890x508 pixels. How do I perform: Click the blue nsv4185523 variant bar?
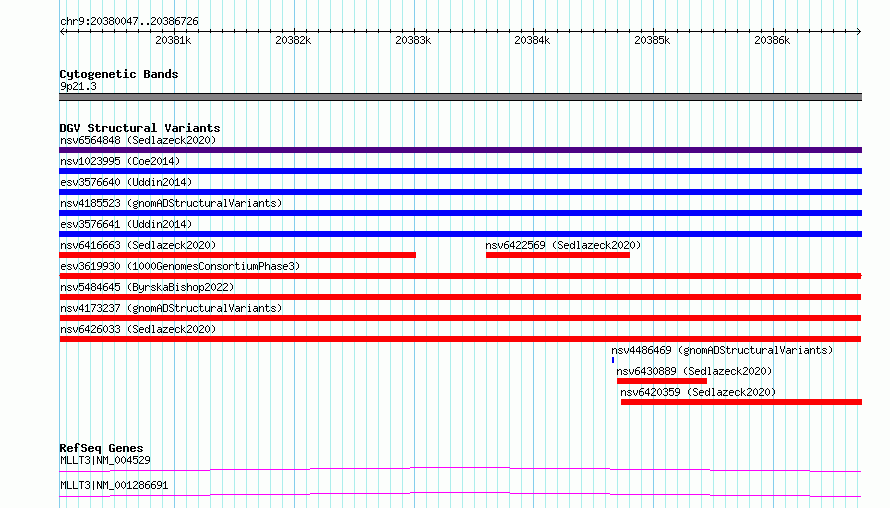point(460,213)
